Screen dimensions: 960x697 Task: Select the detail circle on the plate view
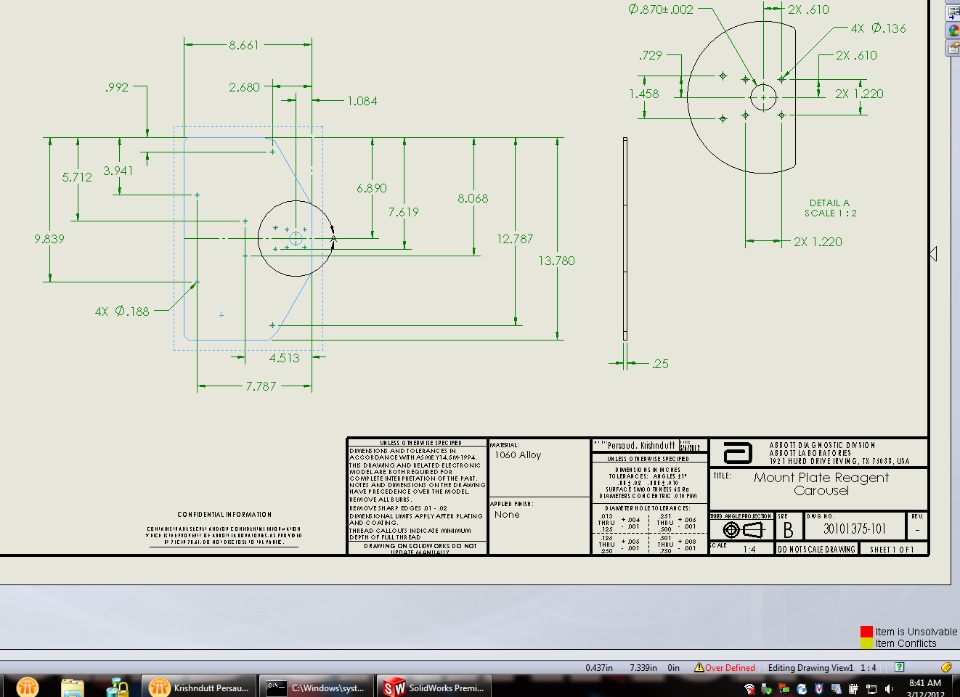296,238
